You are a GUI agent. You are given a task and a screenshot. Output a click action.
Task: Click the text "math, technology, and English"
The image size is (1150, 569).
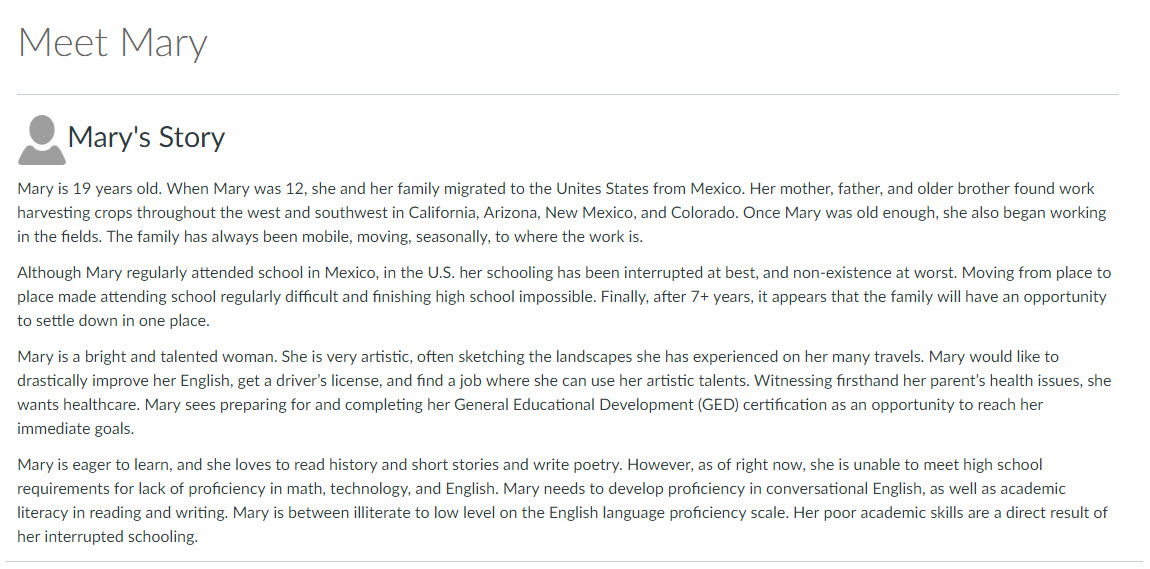pos(397,488)
